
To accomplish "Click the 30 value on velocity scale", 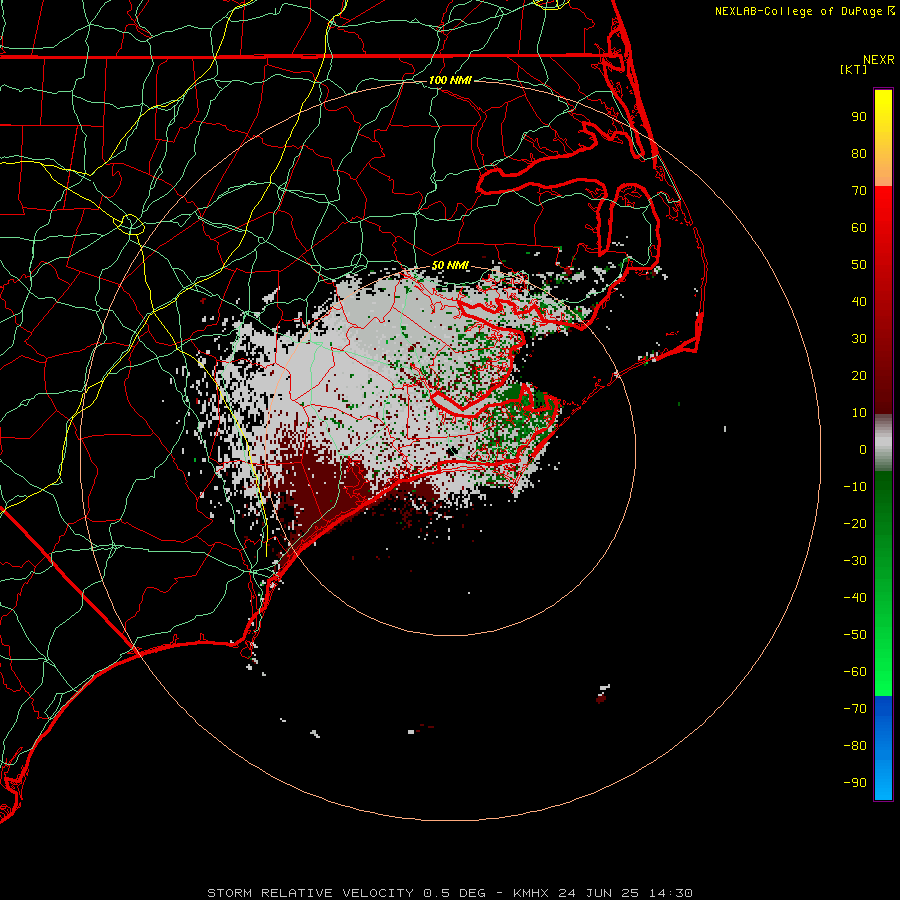I will click(859, 339).
